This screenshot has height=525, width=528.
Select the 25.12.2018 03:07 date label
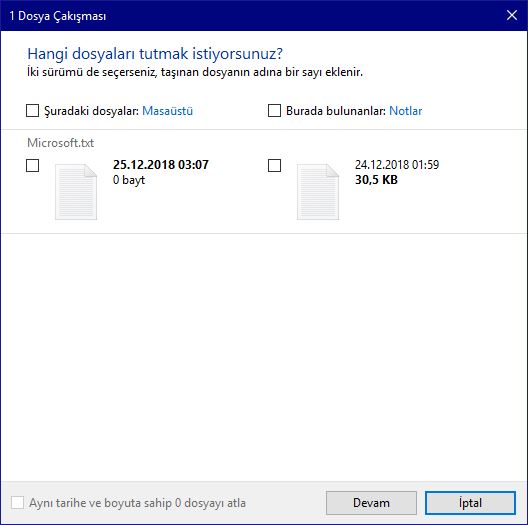pyautogui.click(x=161, y=165)
